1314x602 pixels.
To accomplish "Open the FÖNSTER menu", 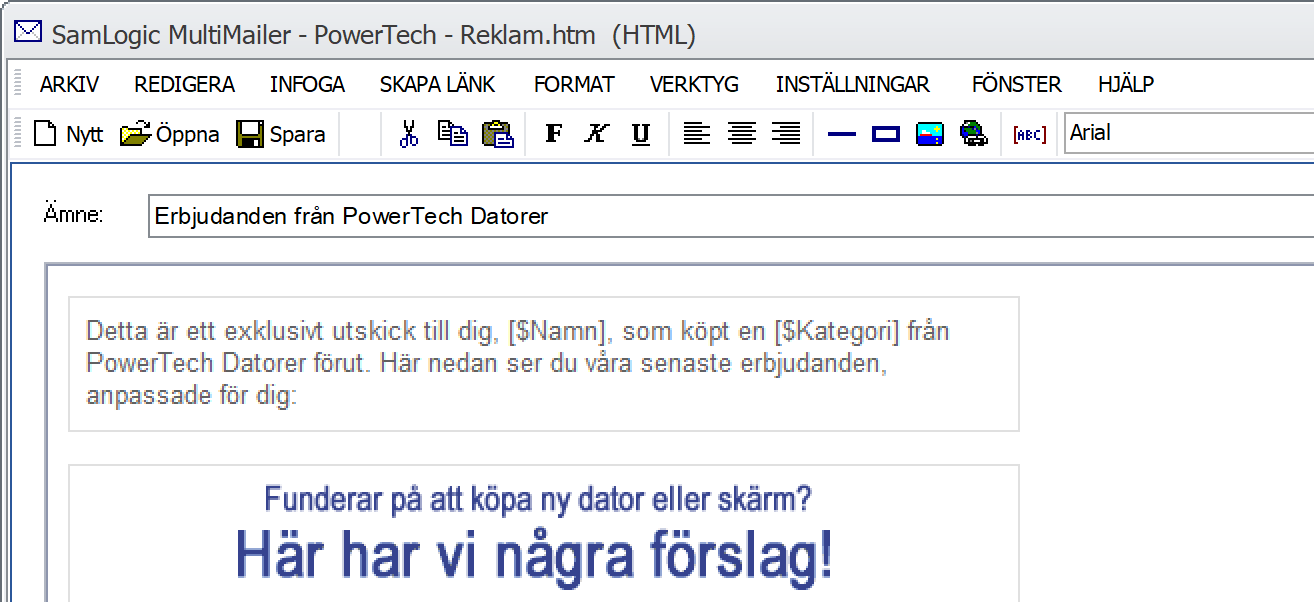I will [1017, 85].
